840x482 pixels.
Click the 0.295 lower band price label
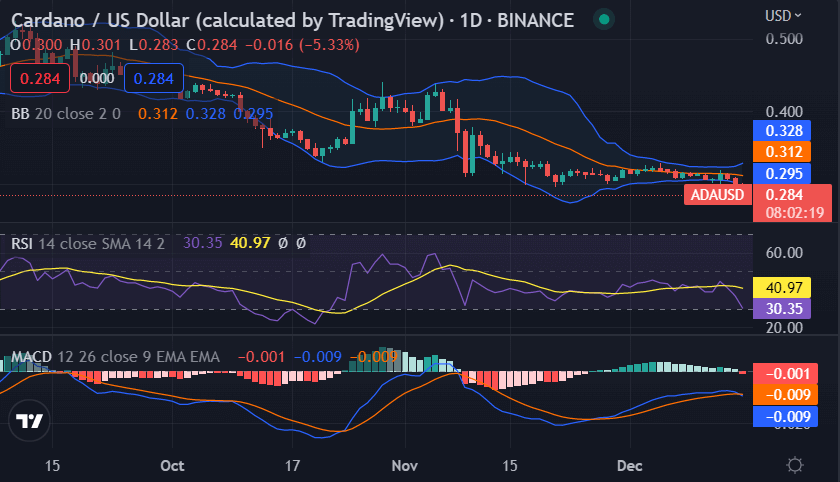click(x=782, y=174)
